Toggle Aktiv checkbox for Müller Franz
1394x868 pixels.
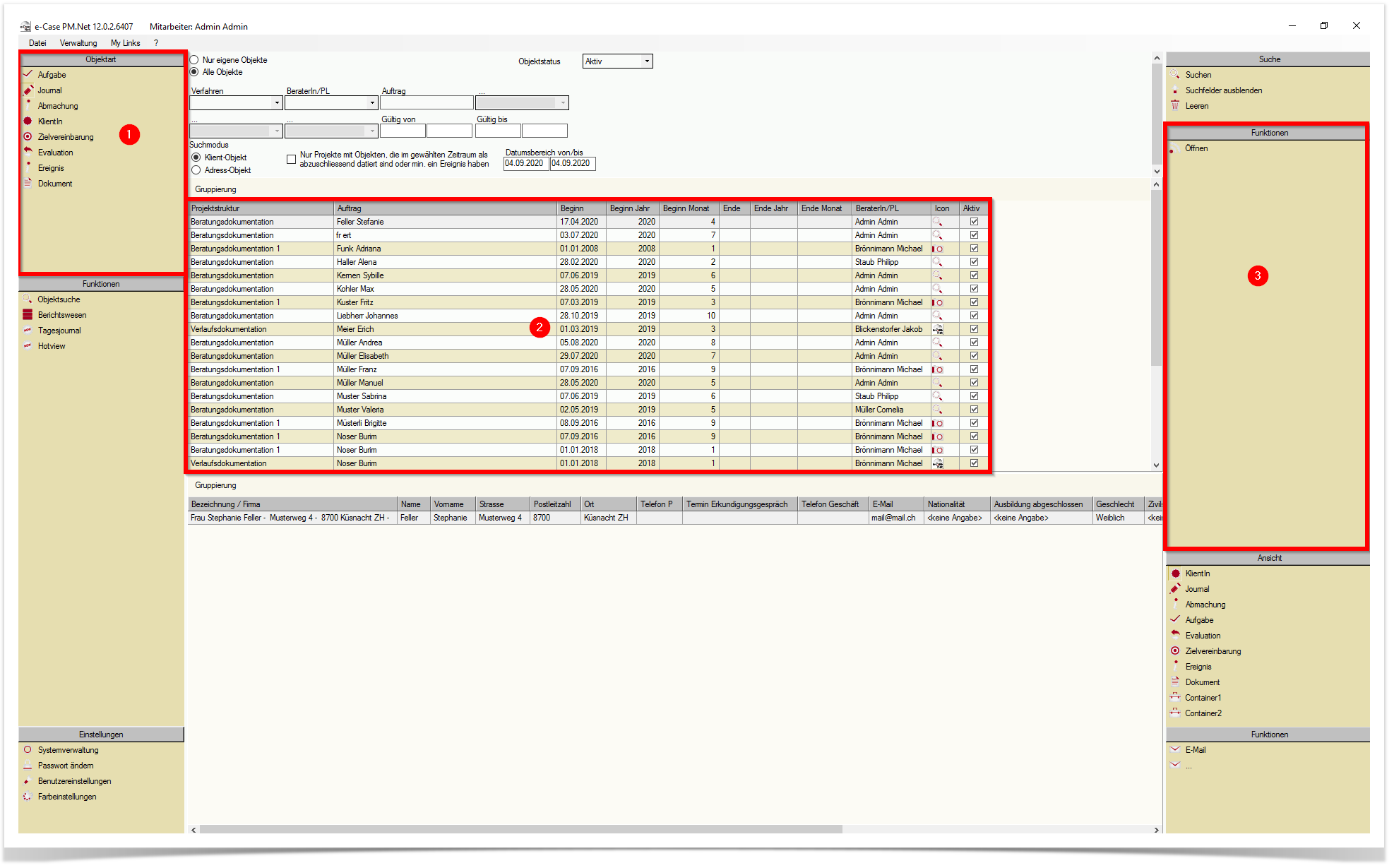coord(974,369)
